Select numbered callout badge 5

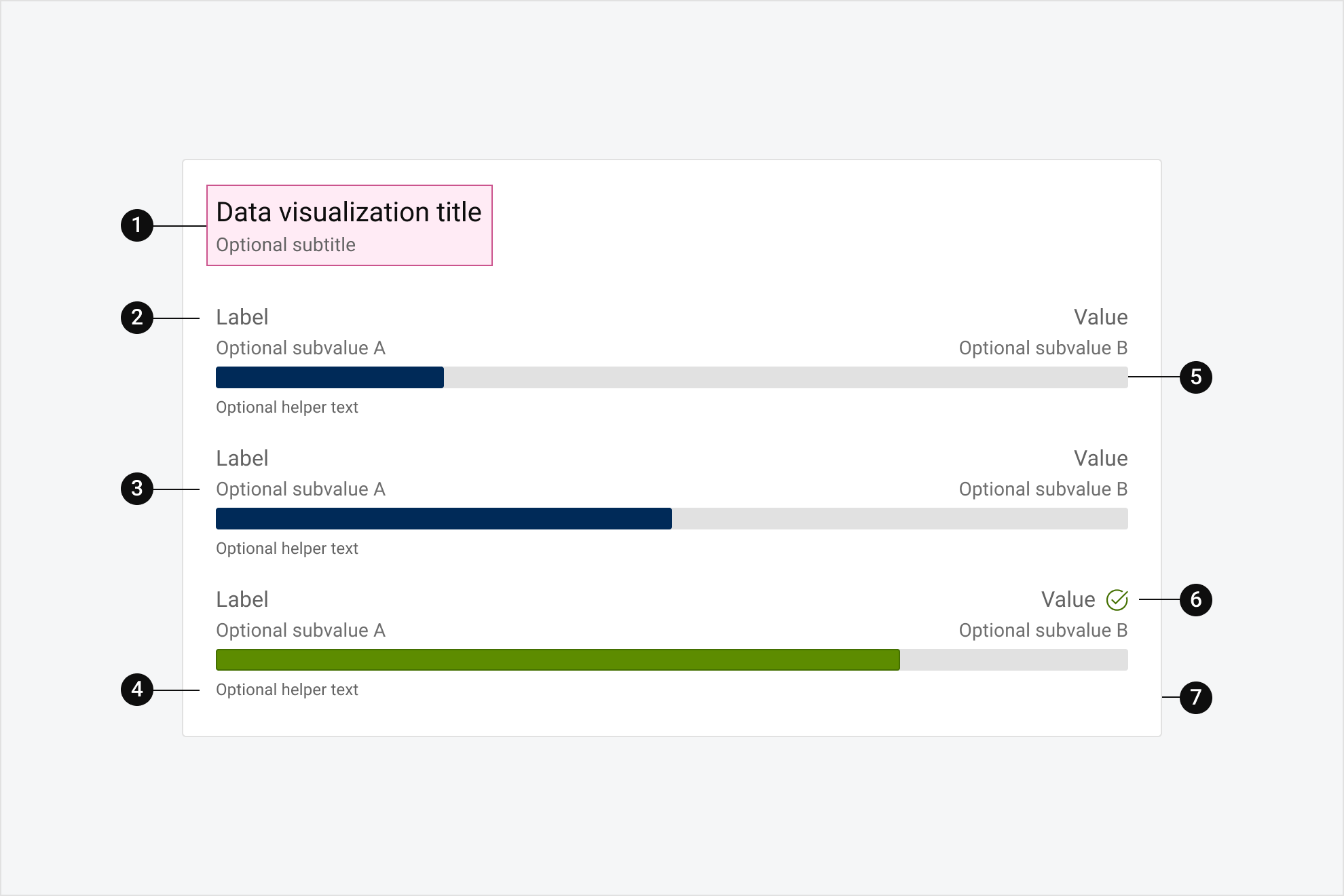point(1197,378)
